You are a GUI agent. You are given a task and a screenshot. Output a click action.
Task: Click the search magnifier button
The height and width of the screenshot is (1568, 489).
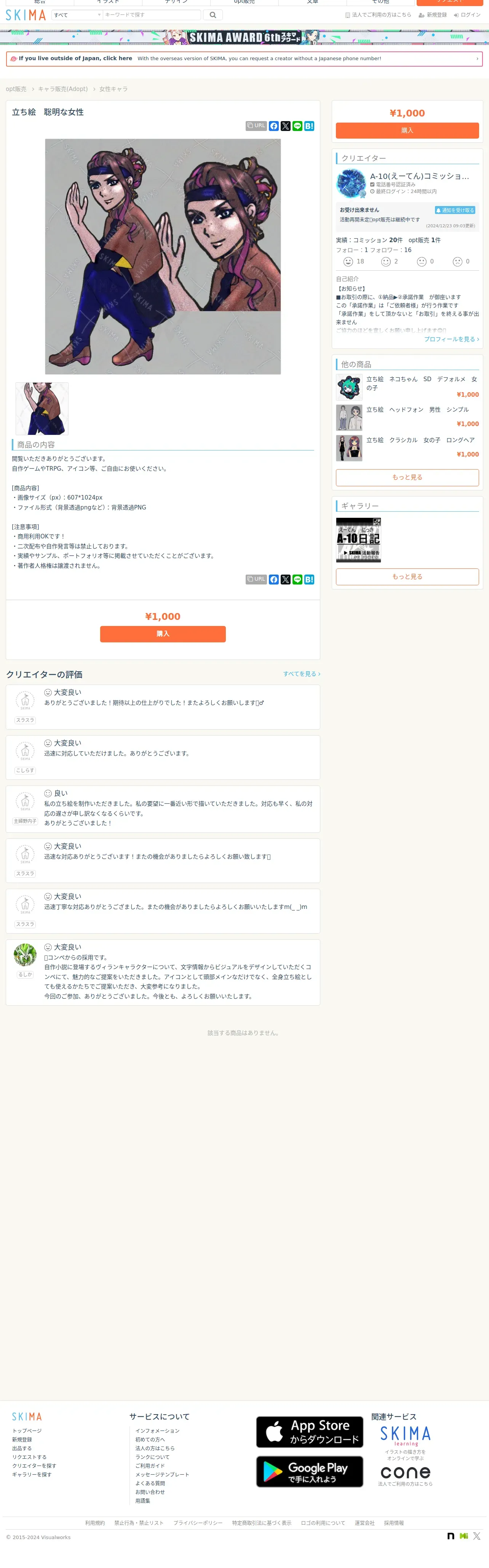tap(213, 14)
